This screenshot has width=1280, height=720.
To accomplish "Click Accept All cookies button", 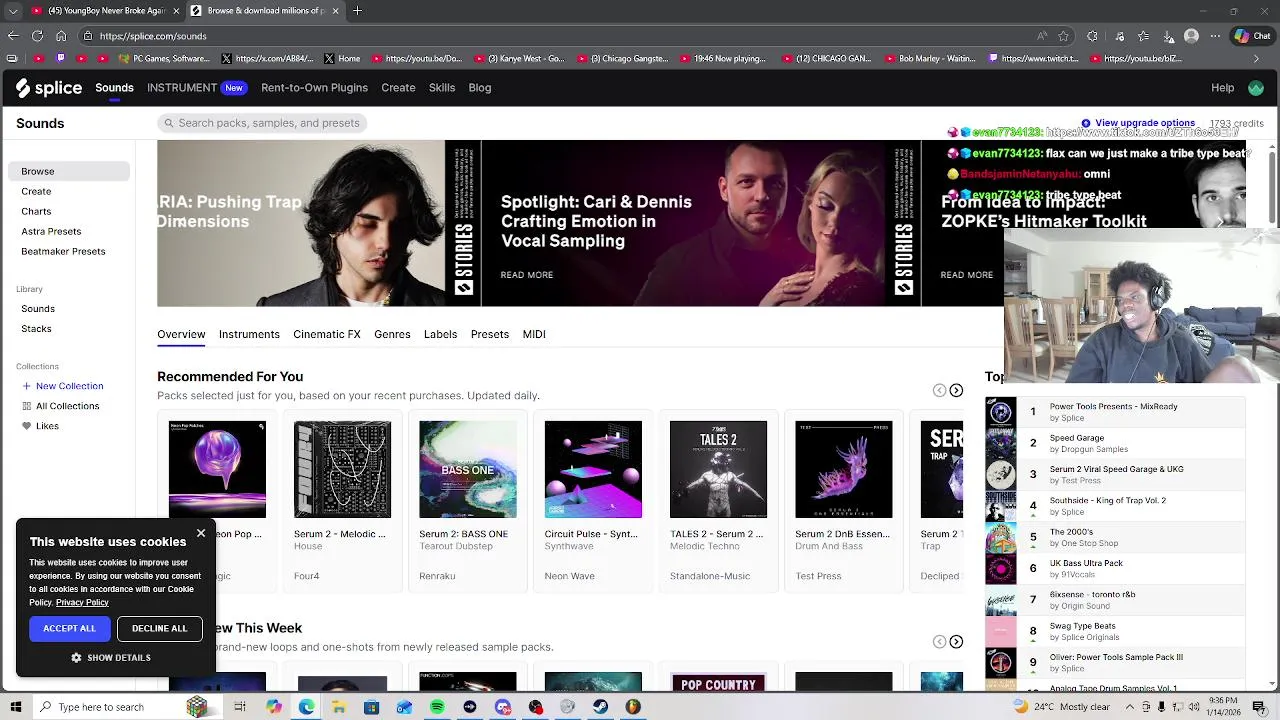I will (70, 629).
